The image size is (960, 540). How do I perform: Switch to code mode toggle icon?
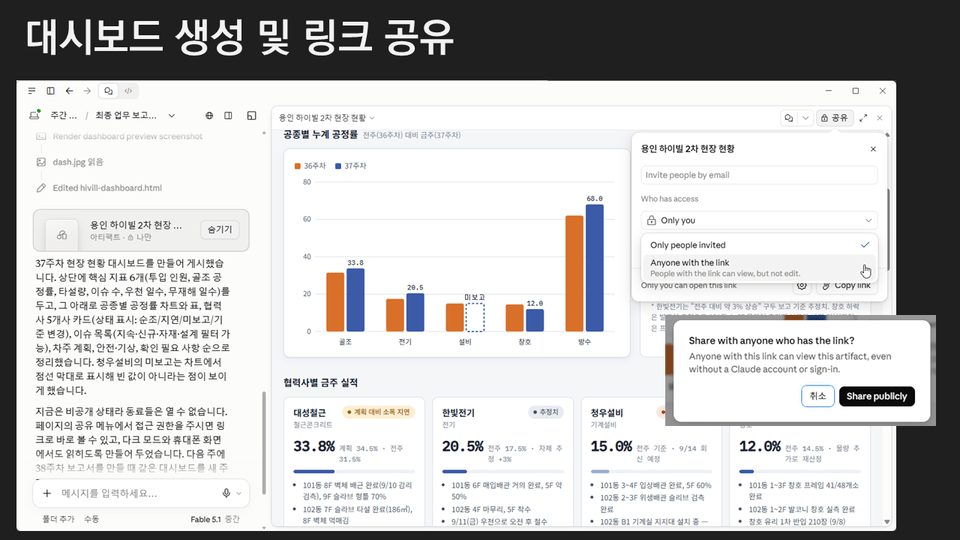pyautogui.click(x=128, y=91)
